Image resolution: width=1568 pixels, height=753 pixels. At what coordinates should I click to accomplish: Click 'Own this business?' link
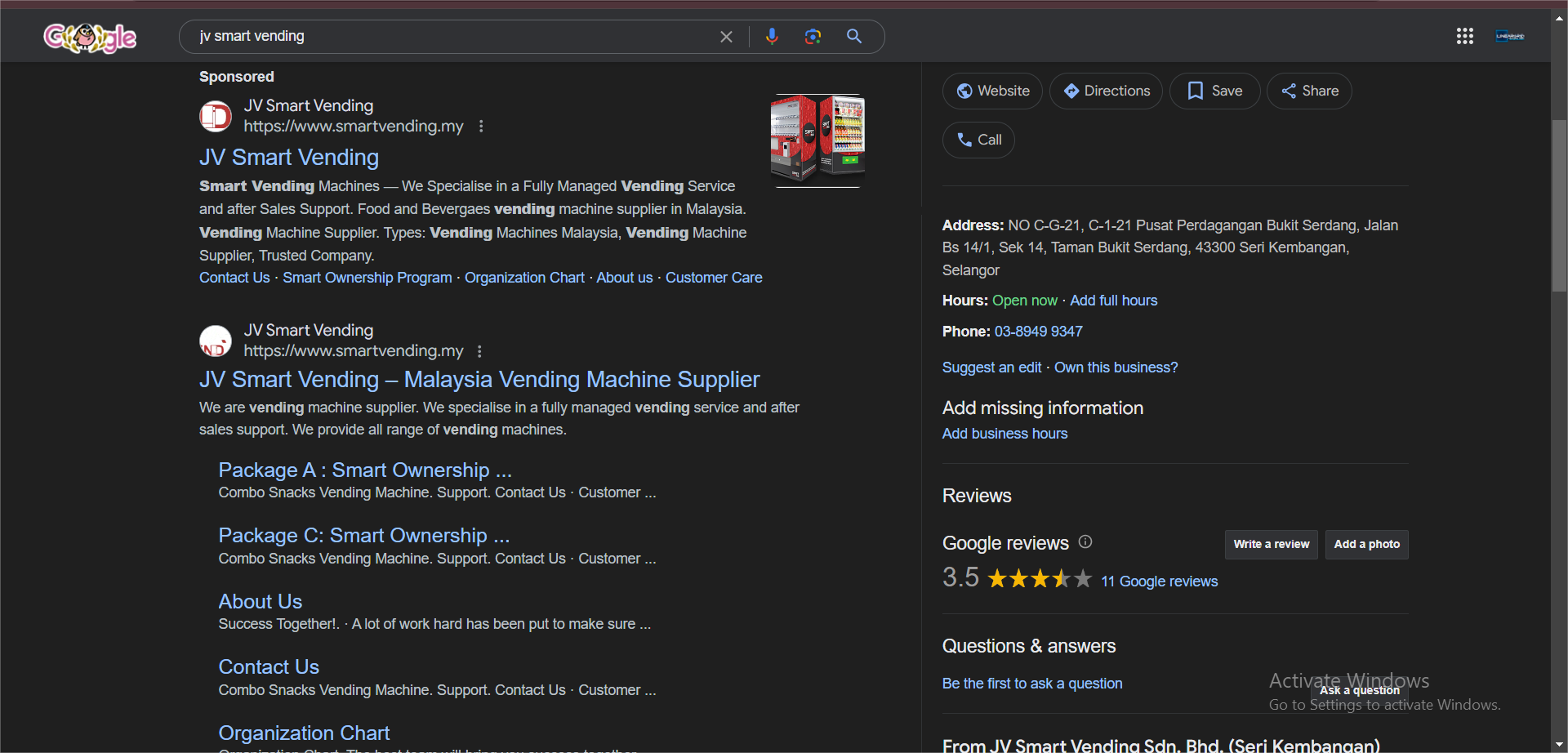pyautogui.click(x=1116, y=368)
